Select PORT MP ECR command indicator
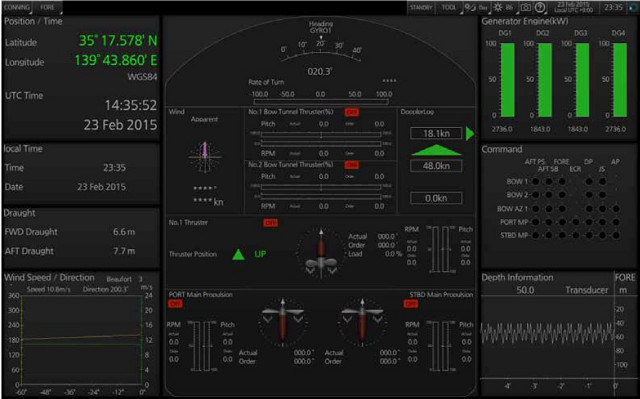The width and height of the screenshot is (640, 399). point(576,222)
